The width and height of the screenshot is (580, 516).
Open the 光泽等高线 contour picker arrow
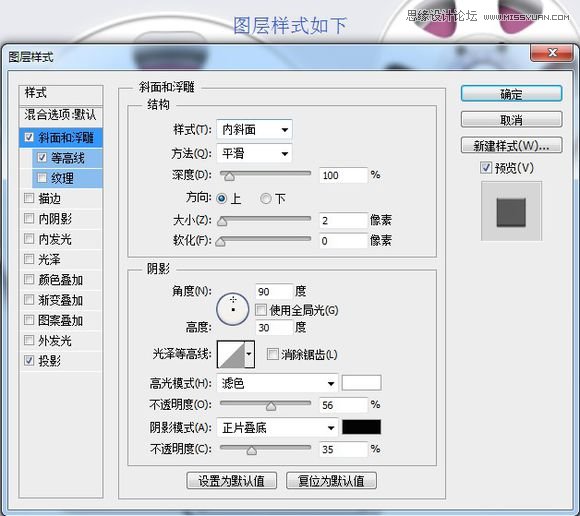coord(249,354)
